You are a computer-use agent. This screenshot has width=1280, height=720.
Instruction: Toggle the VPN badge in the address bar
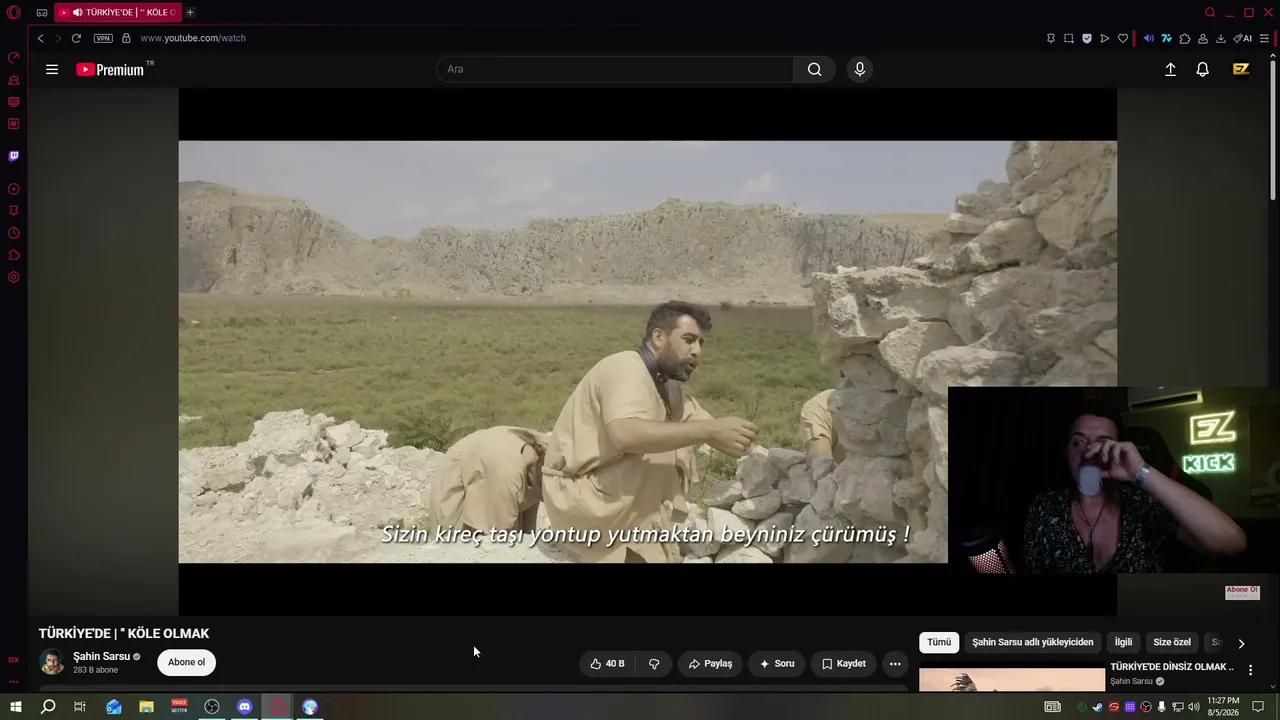click(103, 38)
